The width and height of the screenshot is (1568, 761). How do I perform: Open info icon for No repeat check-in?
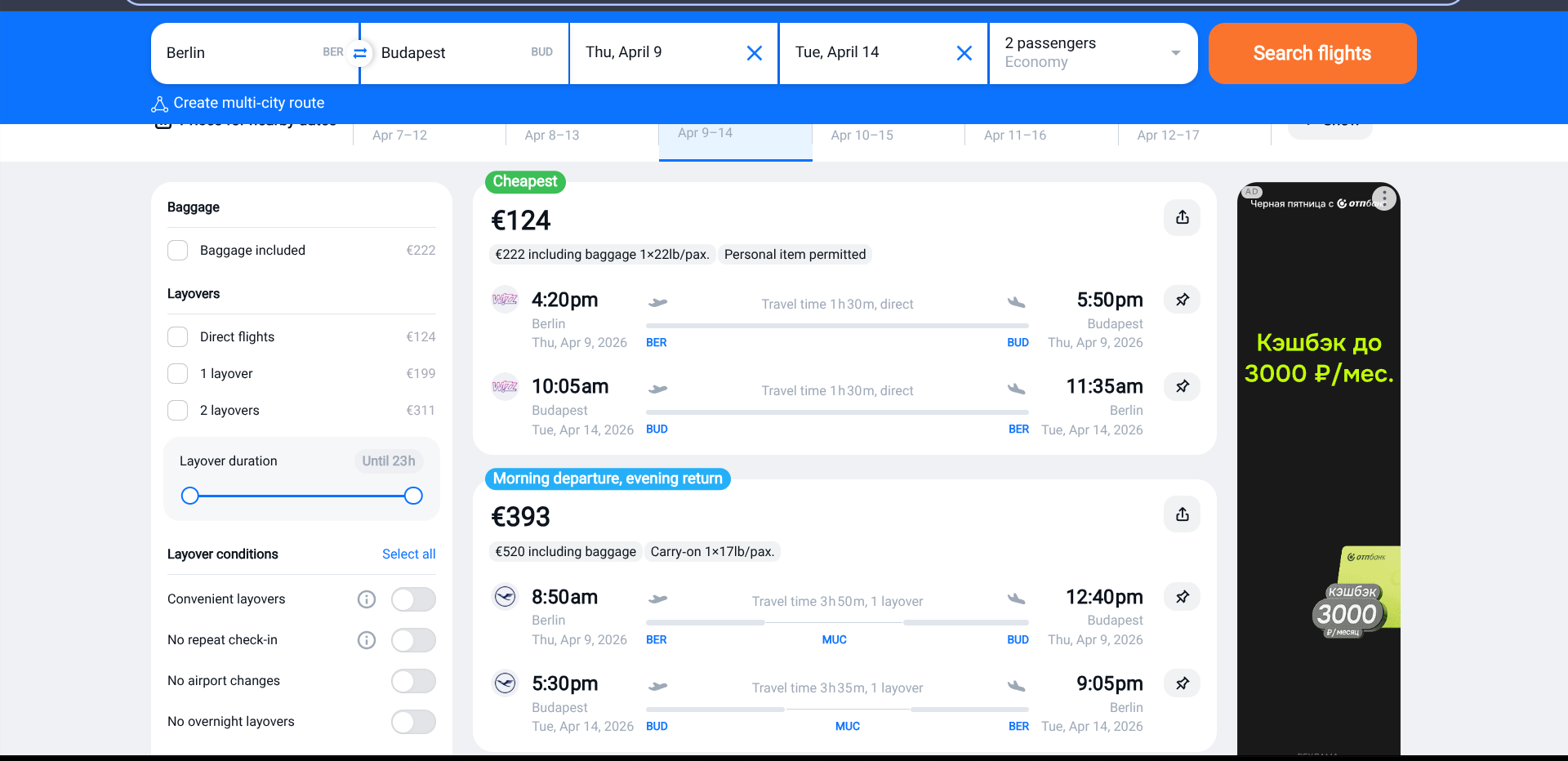click(x=367, y=640)
